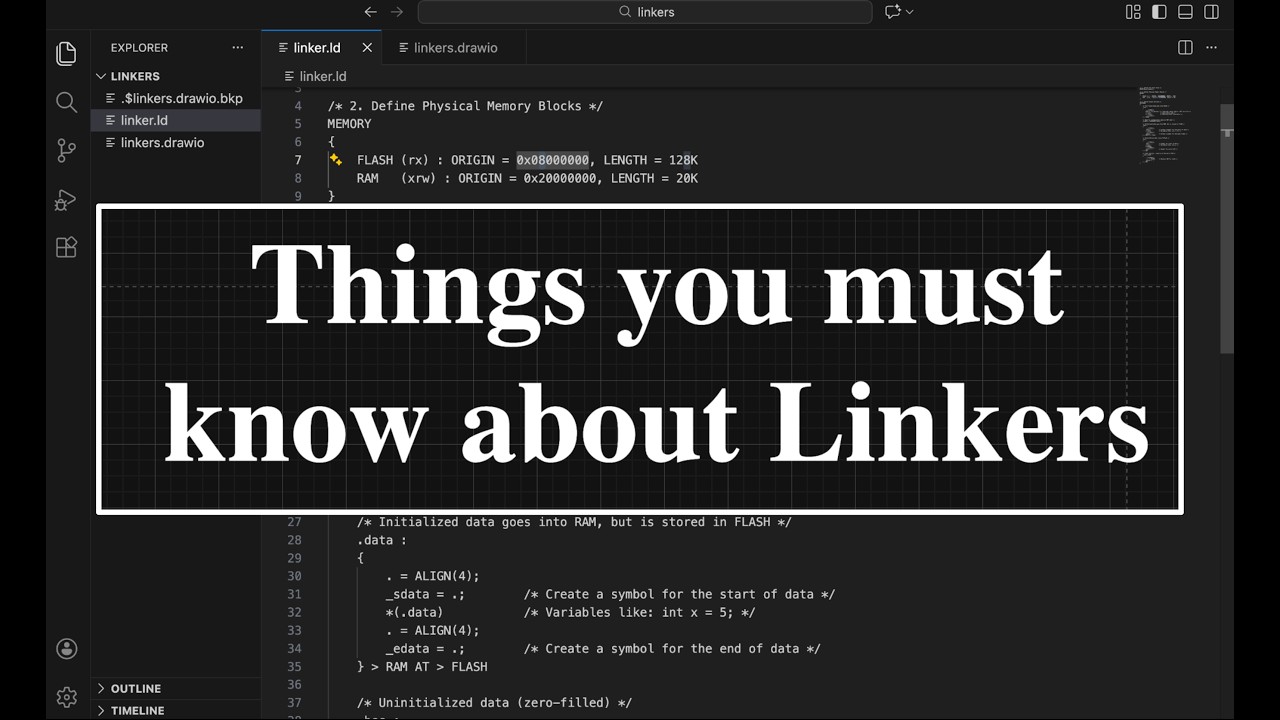Open Explorer Views and More Actions ellipsis

click(237, 47)
